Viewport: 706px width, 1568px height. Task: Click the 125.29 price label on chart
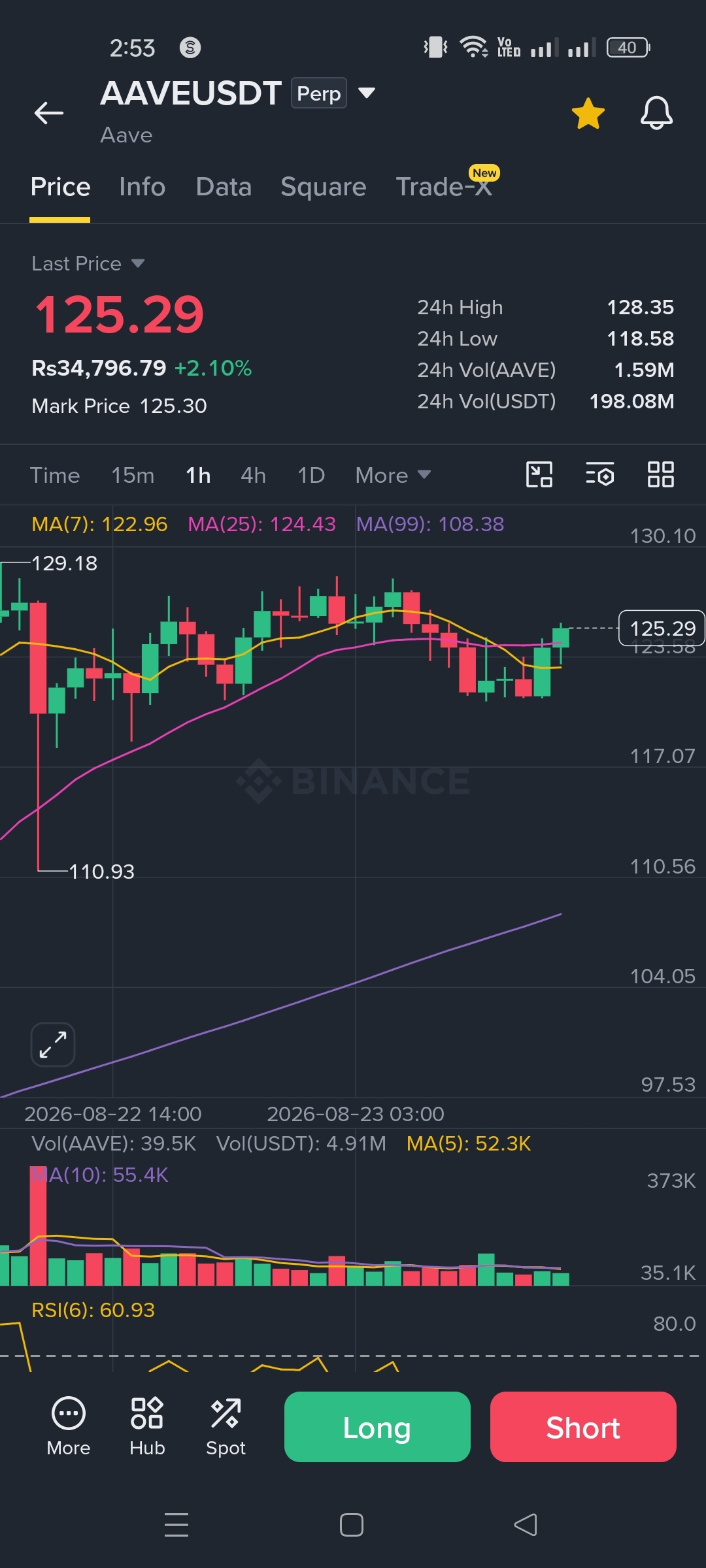[x=662, y=628]
